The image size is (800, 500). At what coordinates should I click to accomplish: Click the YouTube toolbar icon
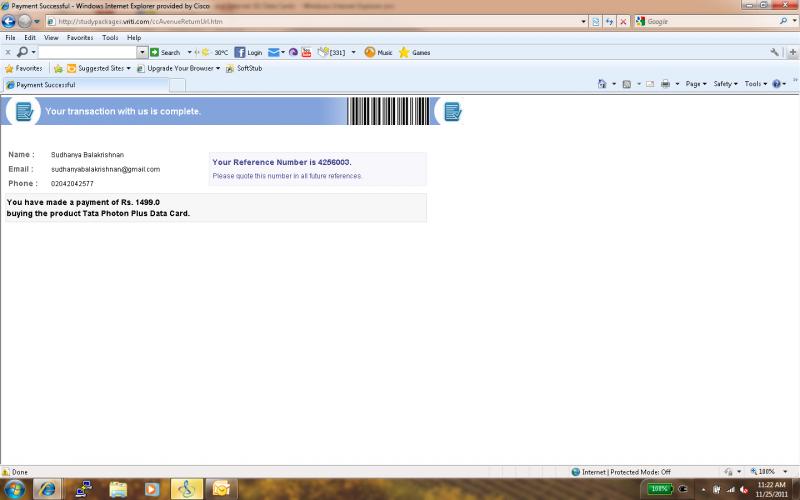(306, 52)
